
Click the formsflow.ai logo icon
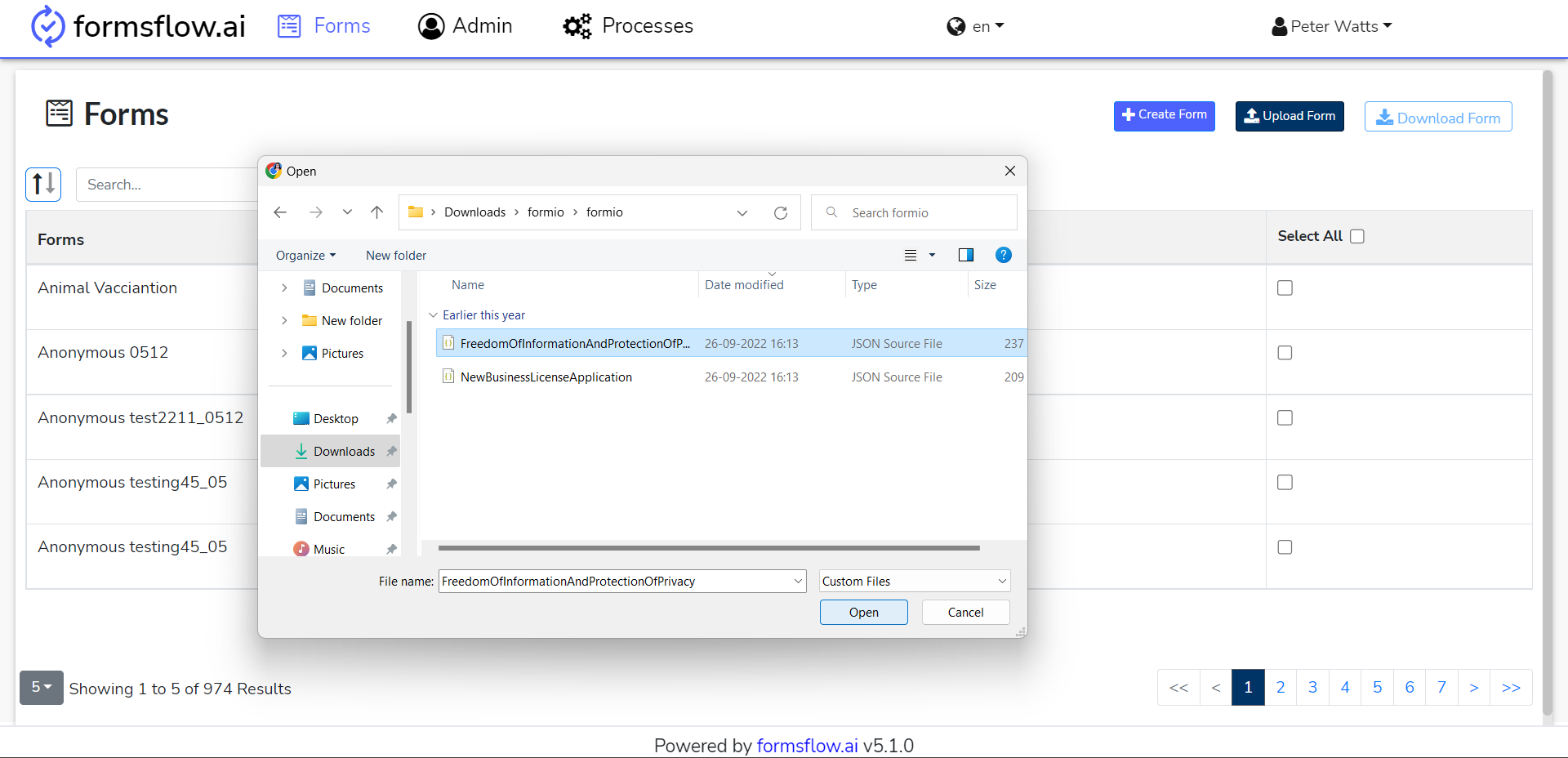pyautogui.click(x=47, y=26)
